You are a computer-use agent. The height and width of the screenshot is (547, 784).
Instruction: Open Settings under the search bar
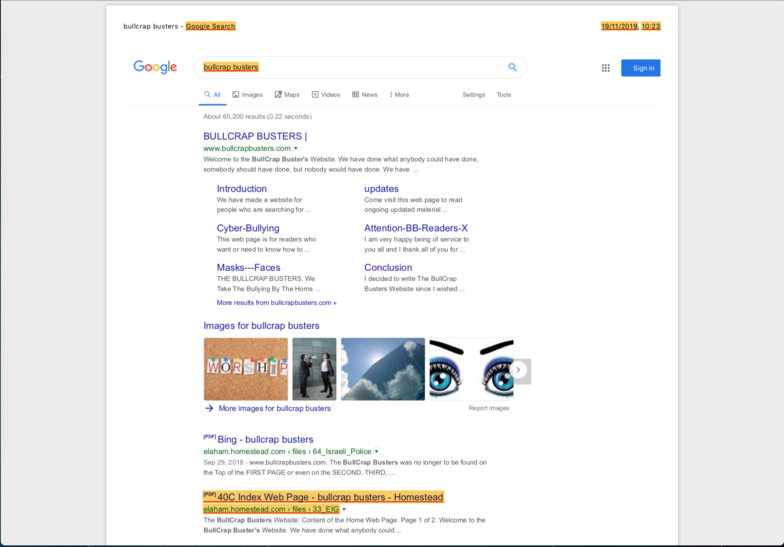pos(474,94)
